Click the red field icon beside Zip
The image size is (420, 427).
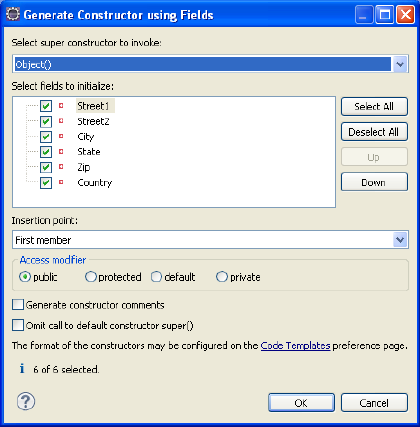(x=61, y=166)
